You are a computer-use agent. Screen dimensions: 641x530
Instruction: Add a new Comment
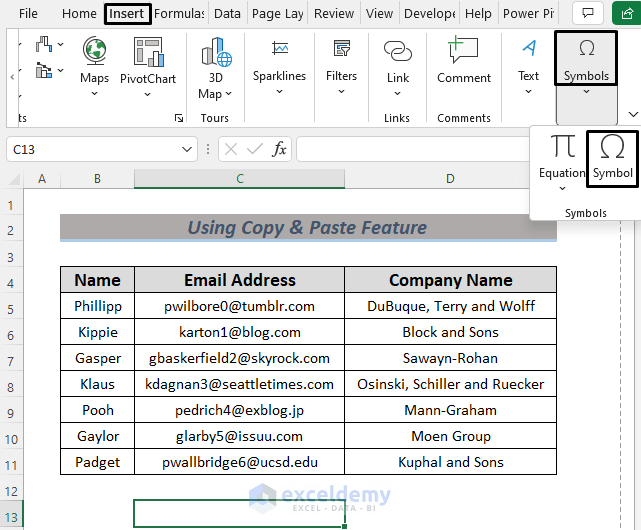tap(464, 59)
